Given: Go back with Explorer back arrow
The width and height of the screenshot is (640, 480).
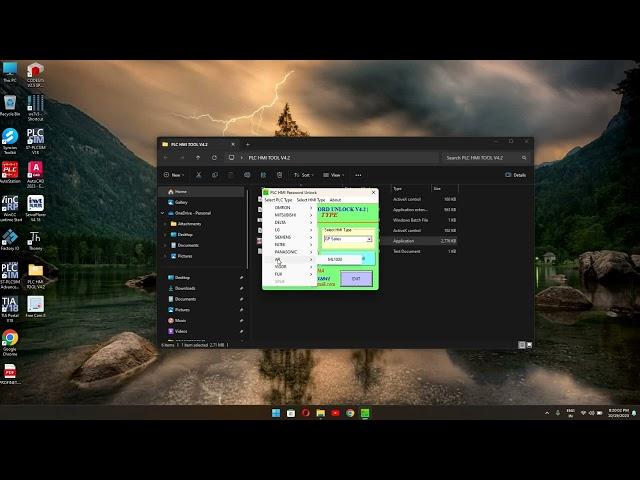Looking at the screenshot, I should [166, 158].
